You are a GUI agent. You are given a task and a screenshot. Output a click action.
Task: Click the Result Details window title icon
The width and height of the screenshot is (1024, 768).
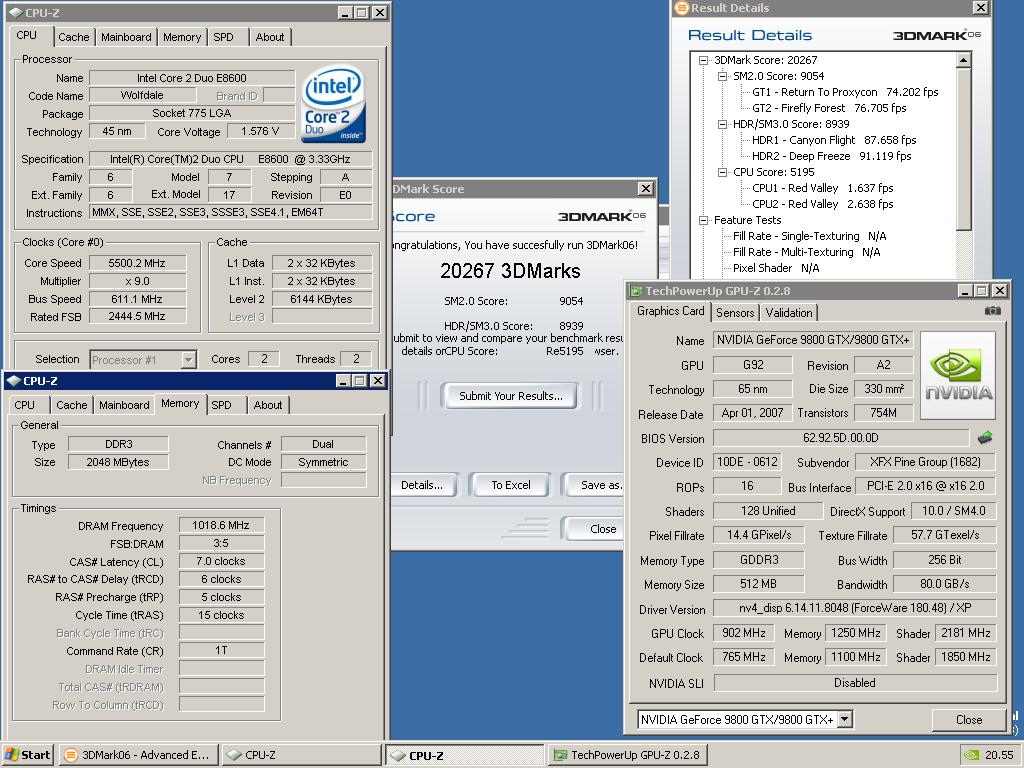[x=682, y=8]
